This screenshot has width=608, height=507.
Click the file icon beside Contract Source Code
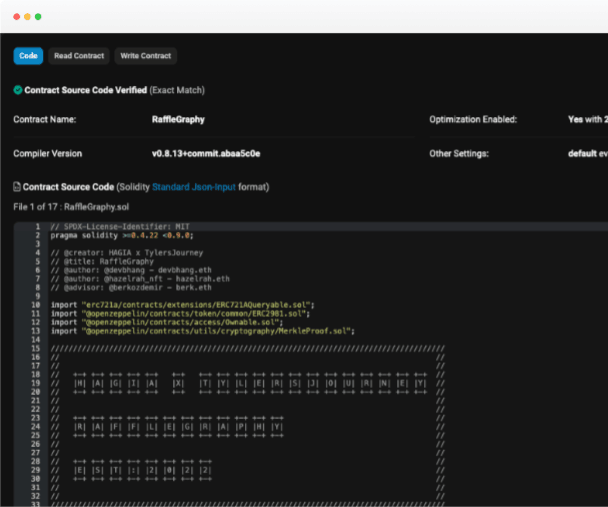[17, 187]
